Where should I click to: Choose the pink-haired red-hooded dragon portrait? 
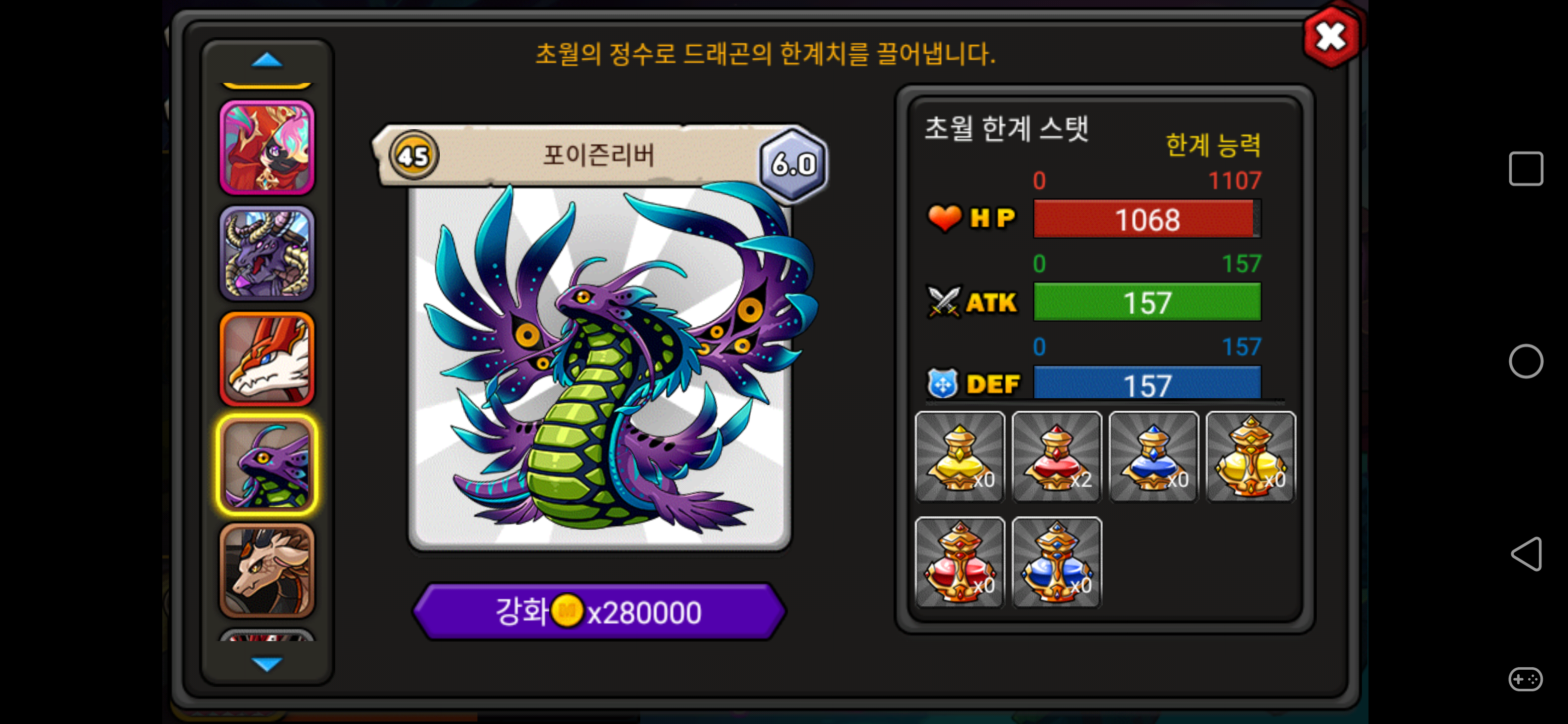(x=267, y=148)
